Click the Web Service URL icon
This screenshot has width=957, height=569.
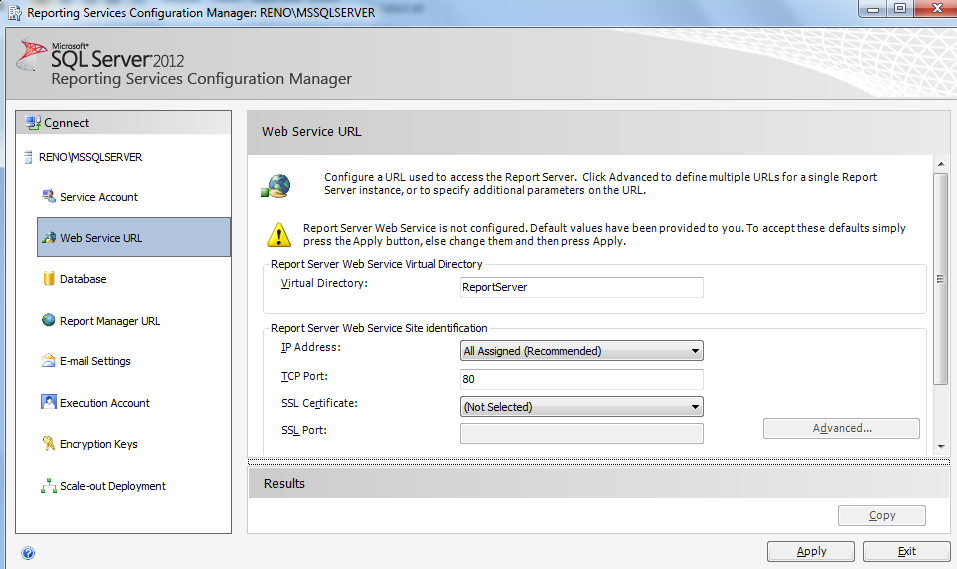[x=49, y=237]
